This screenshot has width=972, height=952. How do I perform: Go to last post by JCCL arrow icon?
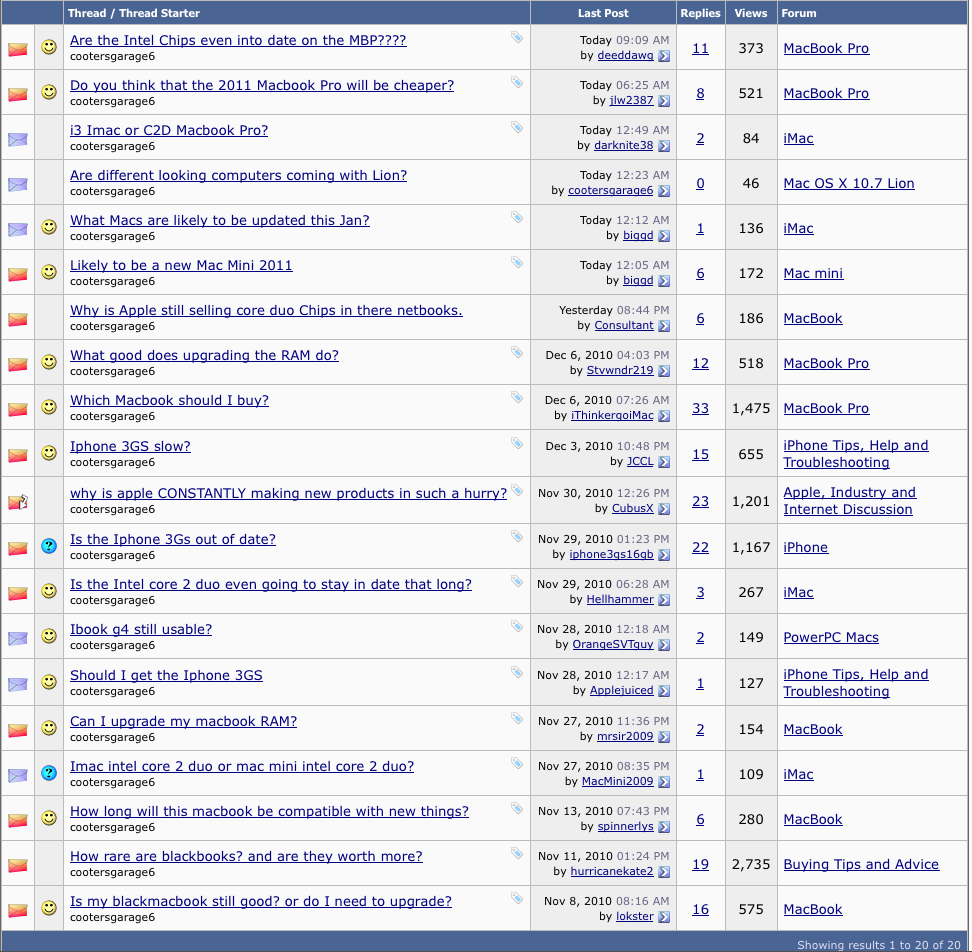[x=664, y=462]
